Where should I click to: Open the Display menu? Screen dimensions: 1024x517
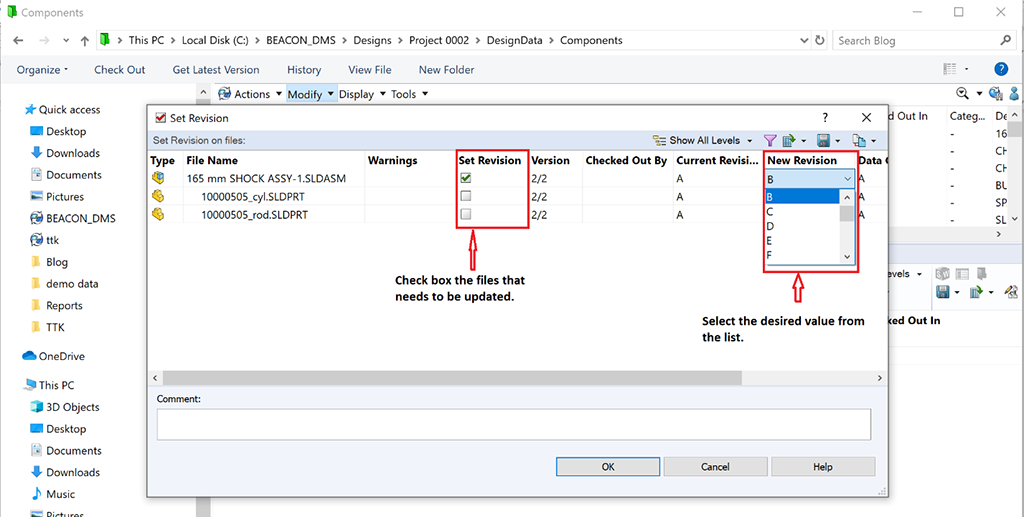(362, 94)
